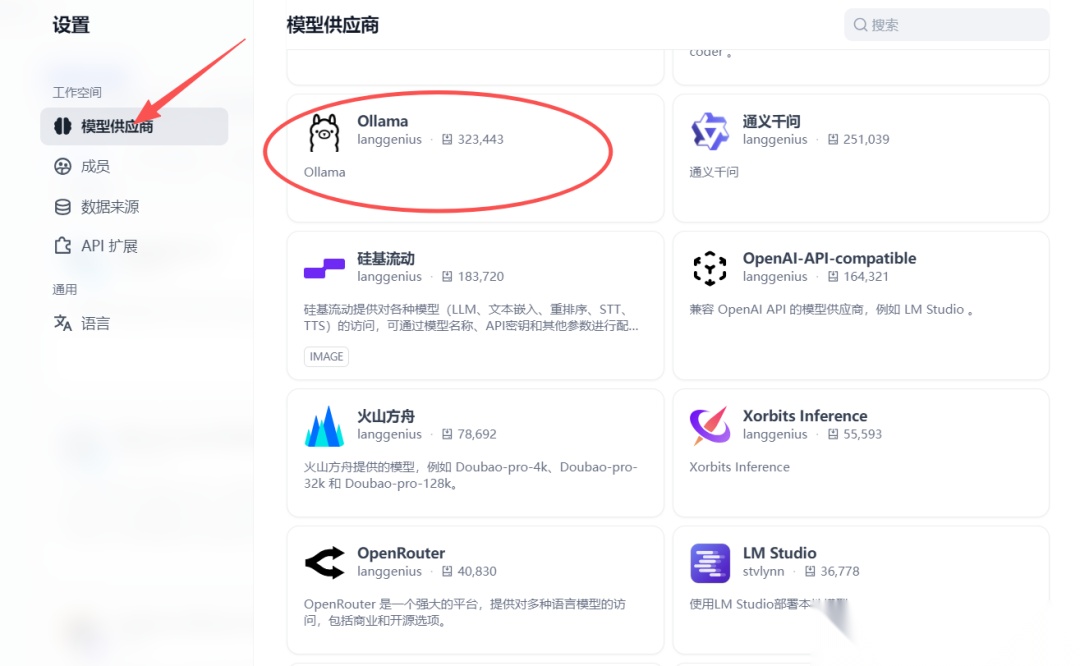Open the Xorbits Inference provider title
This screenshot has height=666, width=1080.
(x=804, y=416)
